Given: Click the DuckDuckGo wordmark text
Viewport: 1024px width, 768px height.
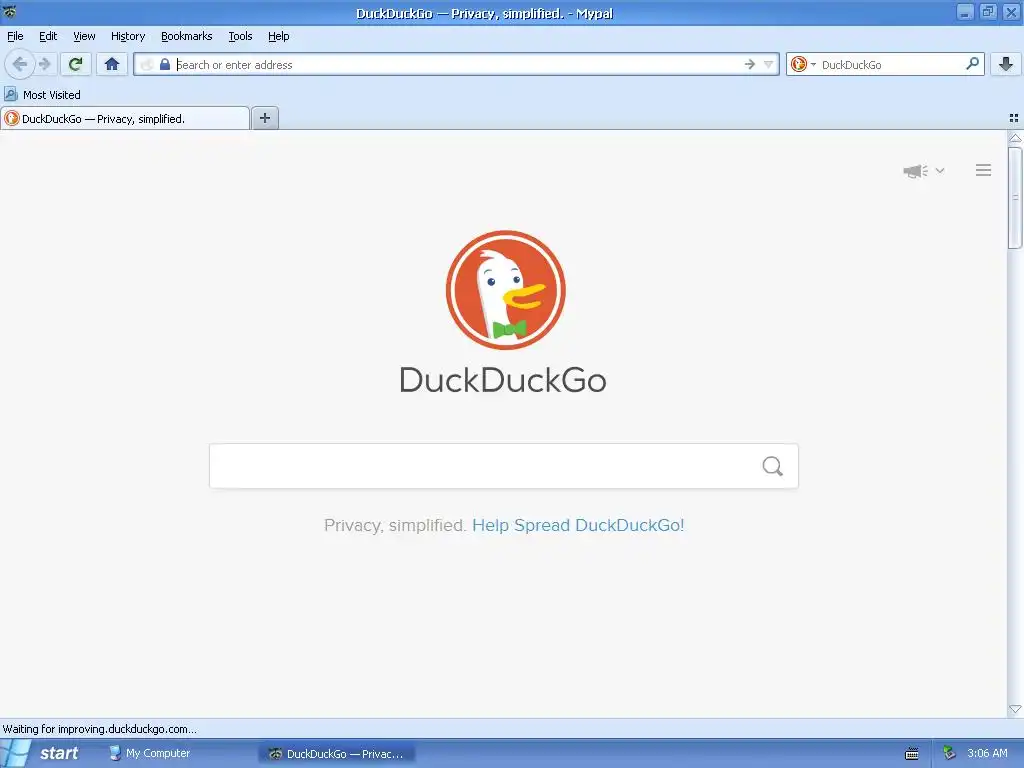Looking at the screenshot, I should pos(503,380).
